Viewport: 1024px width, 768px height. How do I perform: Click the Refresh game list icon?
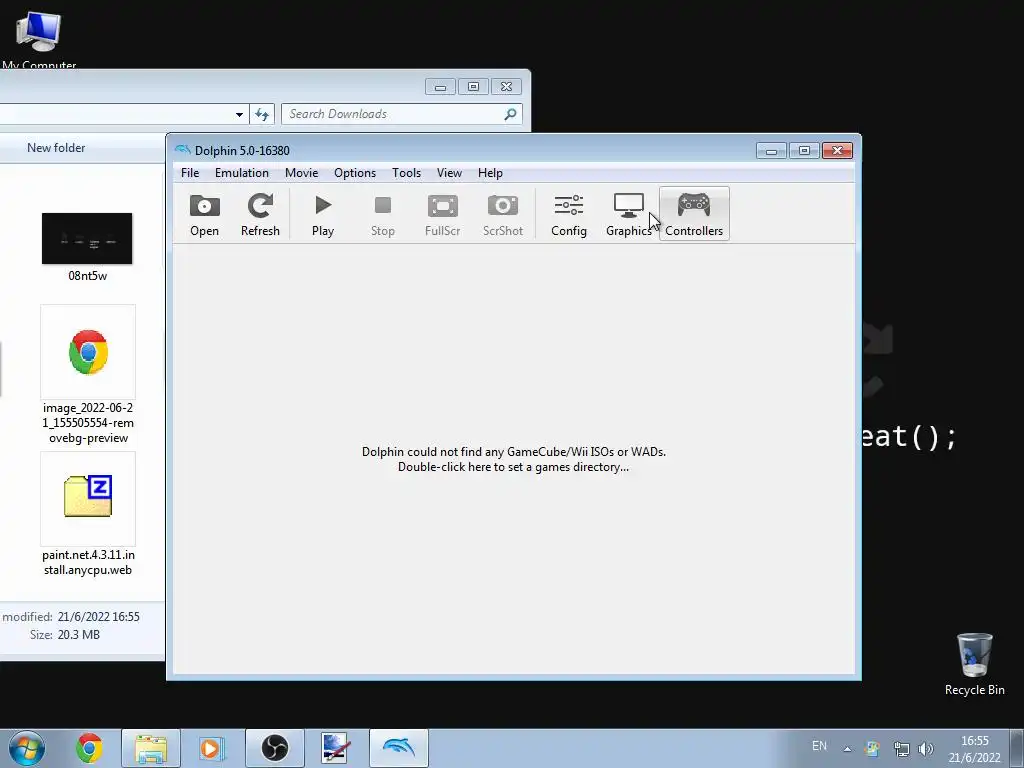(x=260, y=215)
